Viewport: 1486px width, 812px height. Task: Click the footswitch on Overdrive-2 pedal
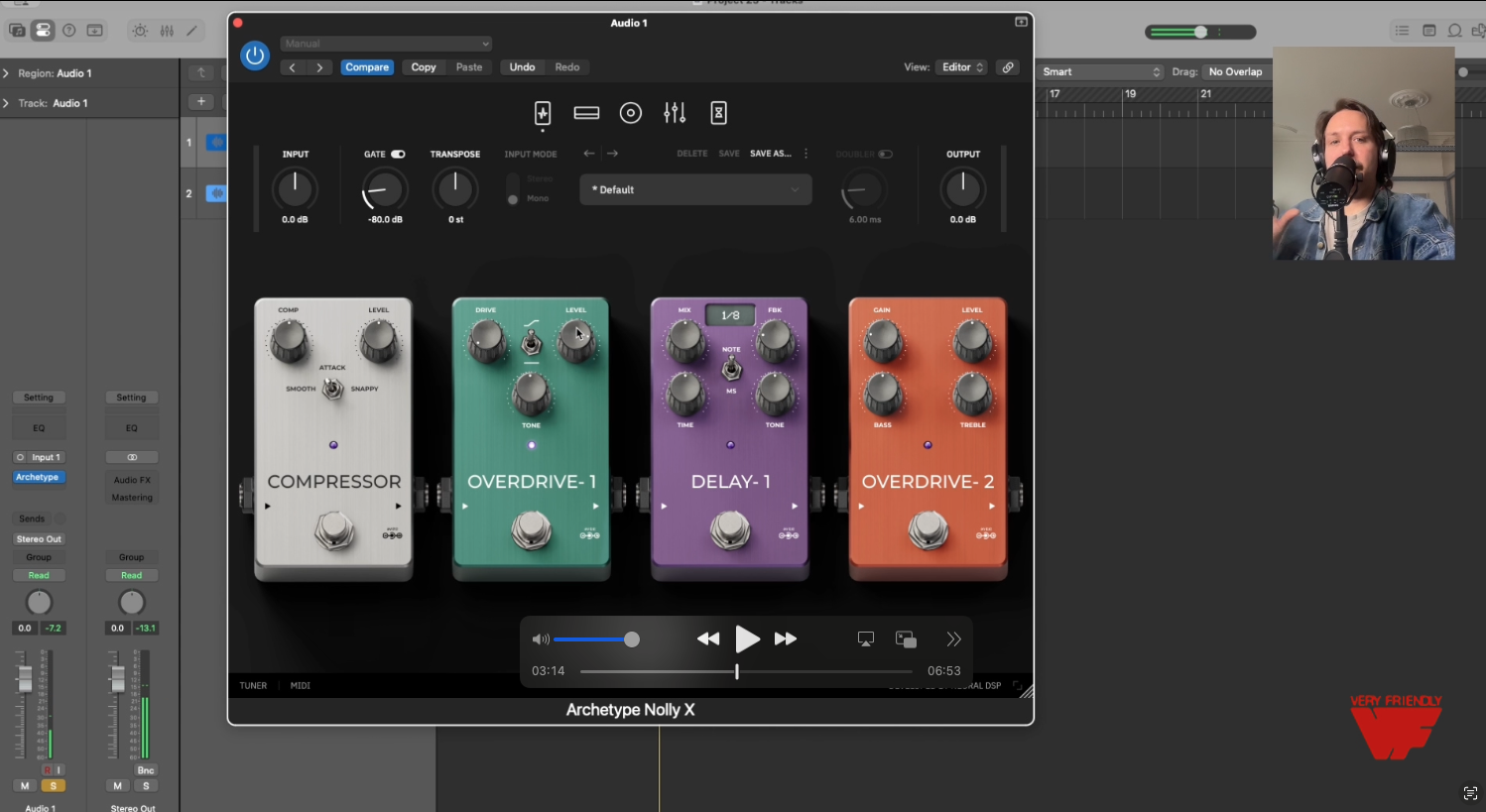pyautogui.click(x=929, y=531)
